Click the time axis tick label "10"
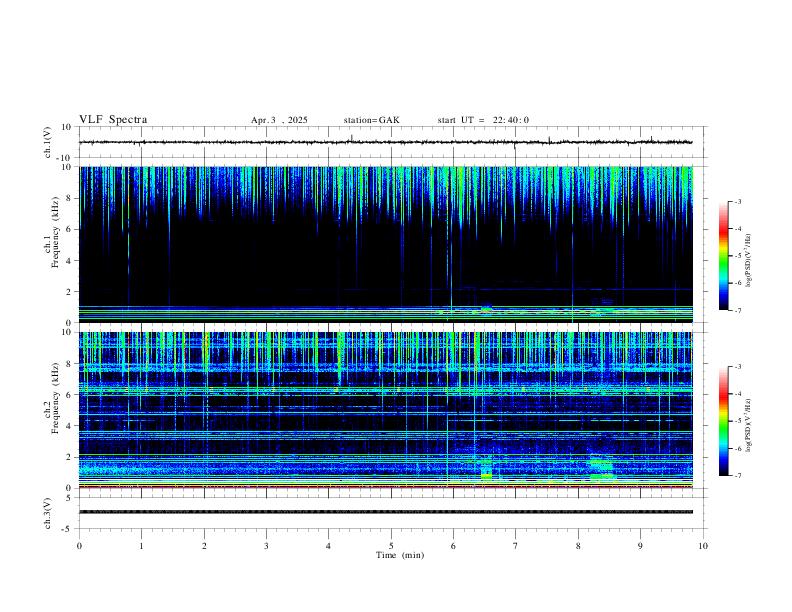The image size is (792, 612). point(703,546)
